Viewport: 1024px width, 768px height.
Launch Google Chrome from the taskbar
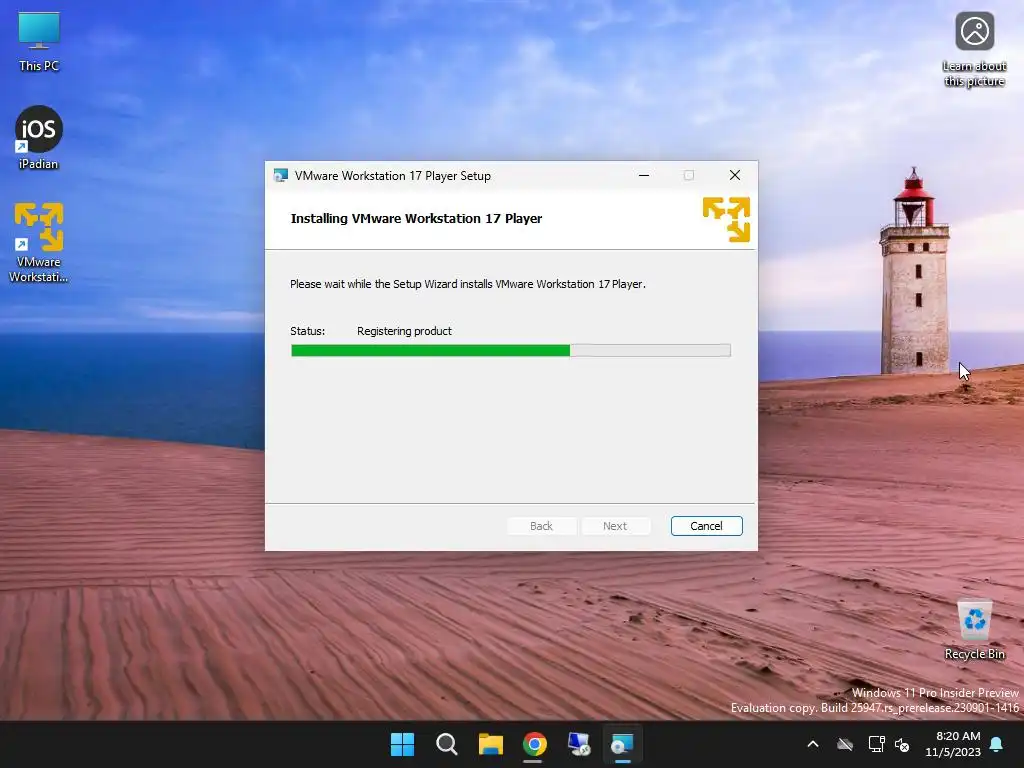coord(534,744)
